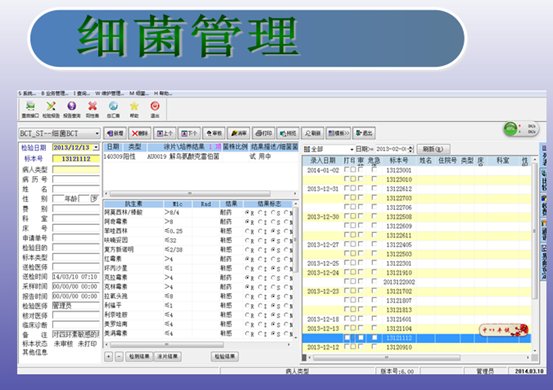
Task: Click the 消审 cancel-audit button
Action: pyautogui.click(x=238, y=133)
